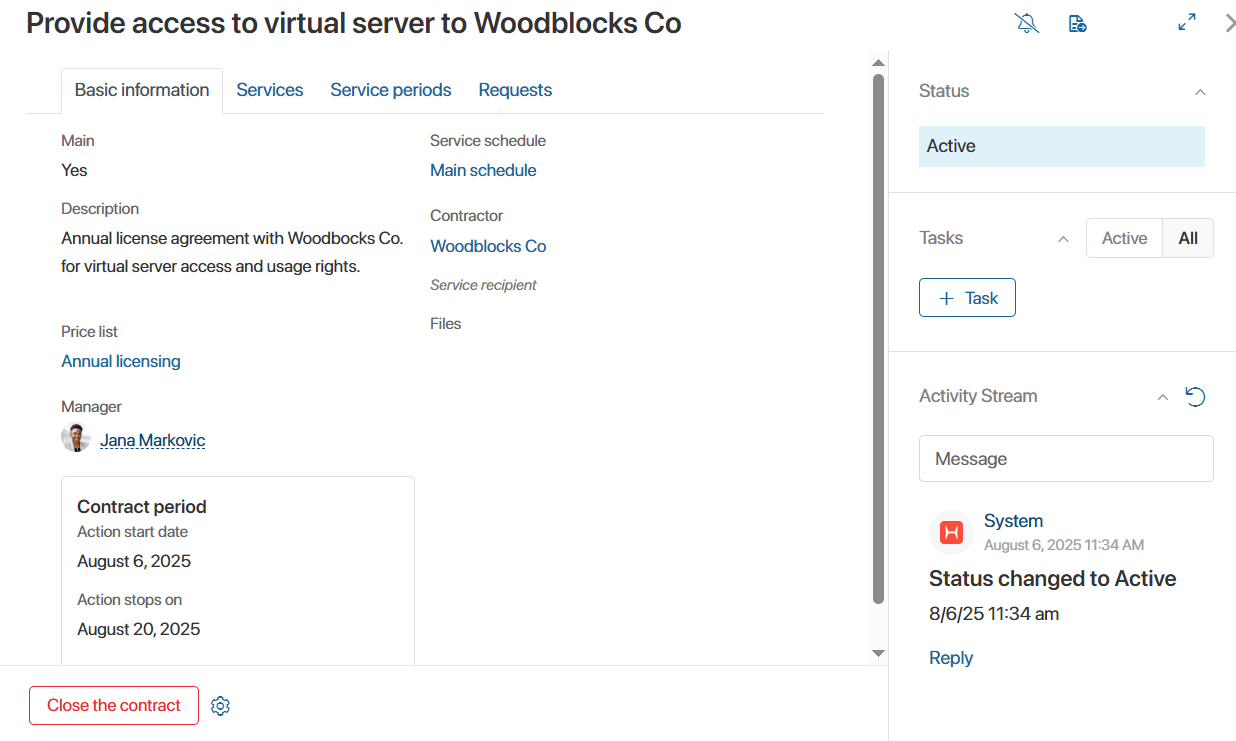Collapse the Status section
Viewport: 1236px width, 741px height.
point(1200,92)
